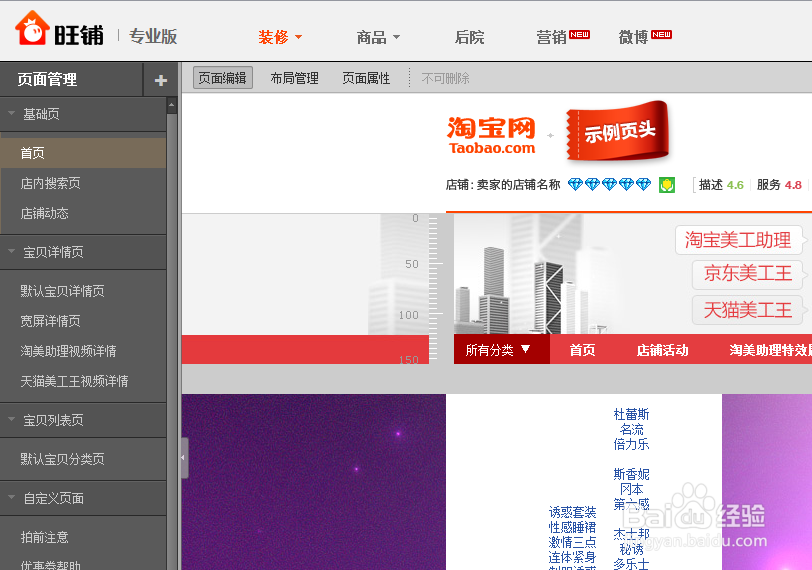Open the 营销 menu
The height and width of the screenshot is (570, 812).
coord(551,37)
